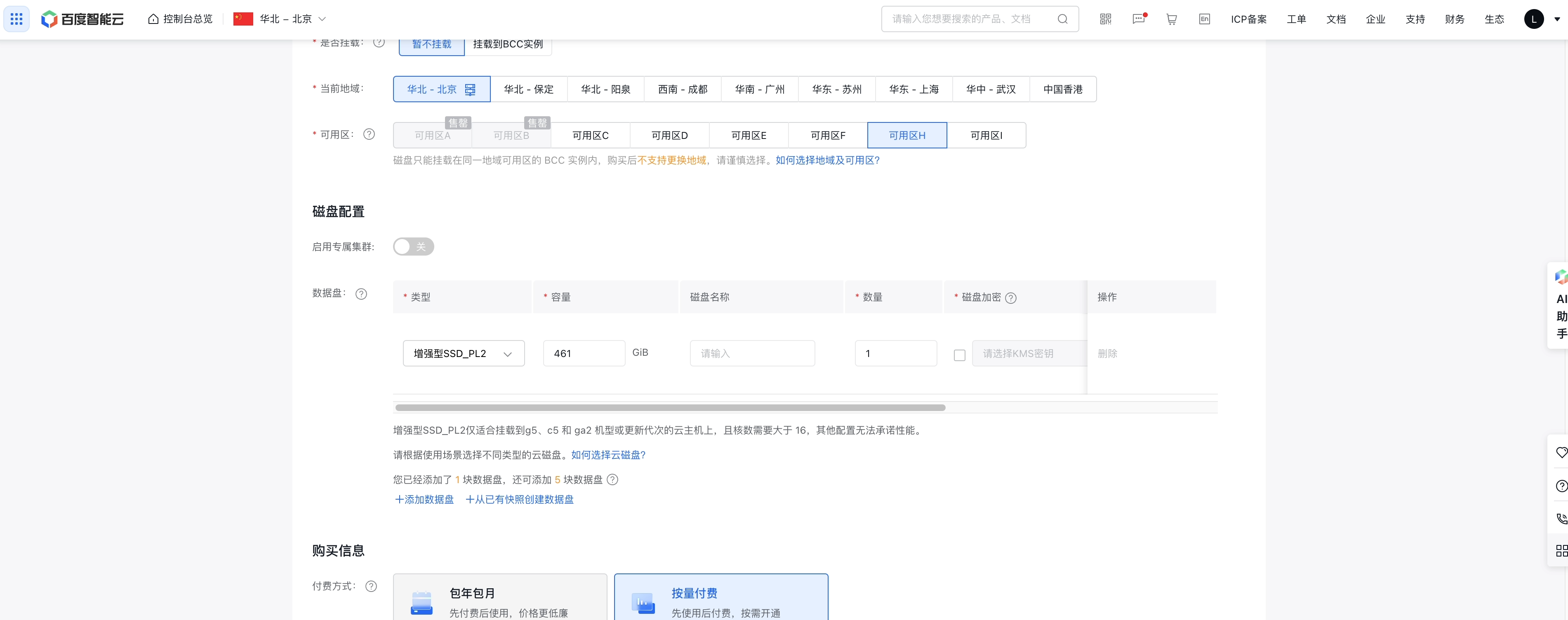Click help icon after 块数据盘 count
This screenshot has height=620, width=1568.
pyautogui.click(x=612, y=479)
